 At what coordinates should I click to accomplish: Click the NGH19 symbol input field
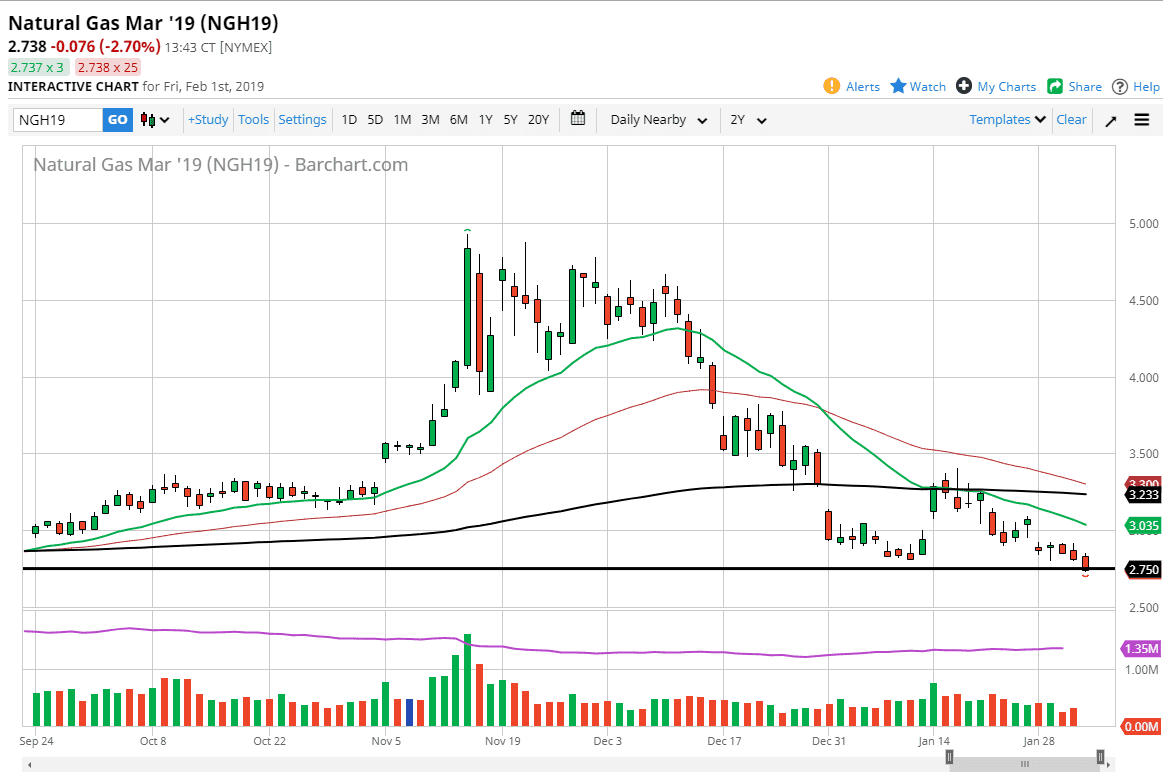tap(58, 119)
